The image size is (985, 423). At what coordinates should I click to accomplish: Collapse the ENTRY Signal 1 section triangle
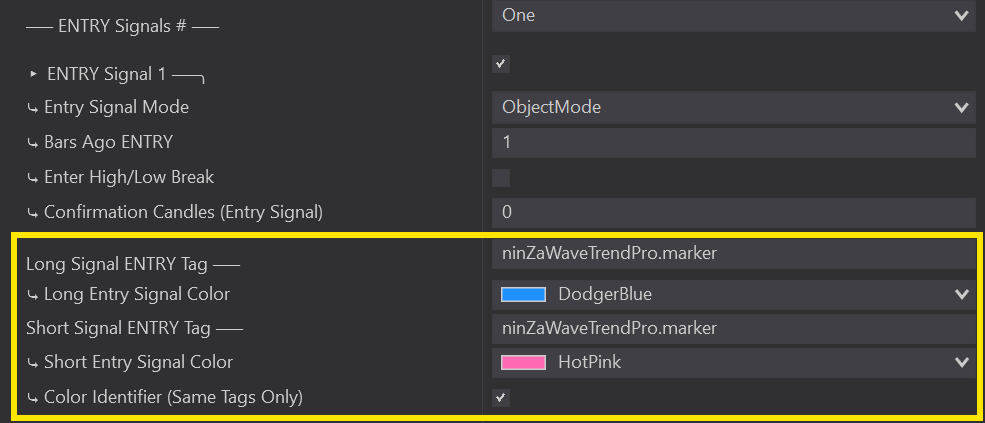coord(33,73)
